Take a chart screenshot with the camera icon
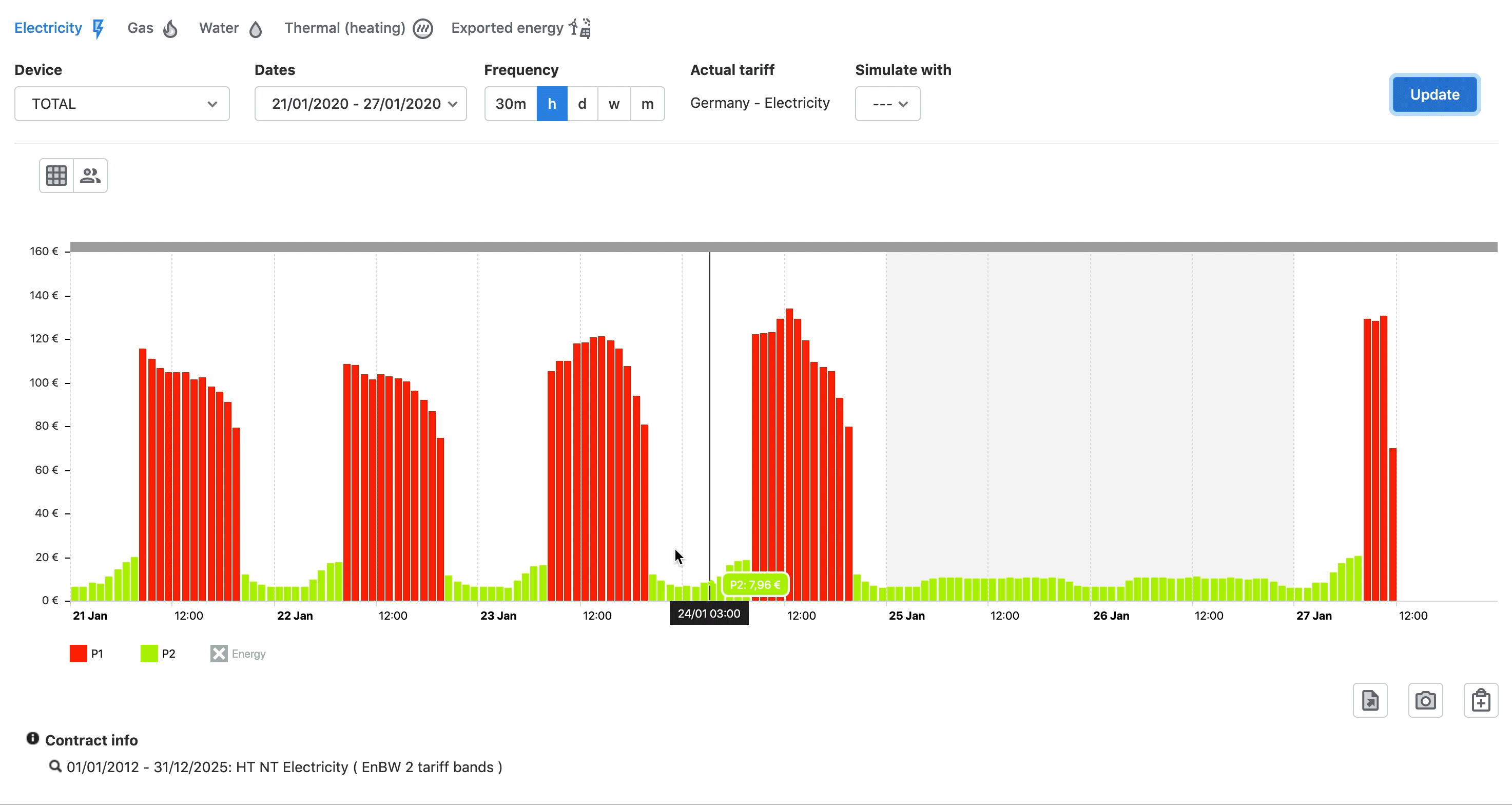 click(1426, 700)
